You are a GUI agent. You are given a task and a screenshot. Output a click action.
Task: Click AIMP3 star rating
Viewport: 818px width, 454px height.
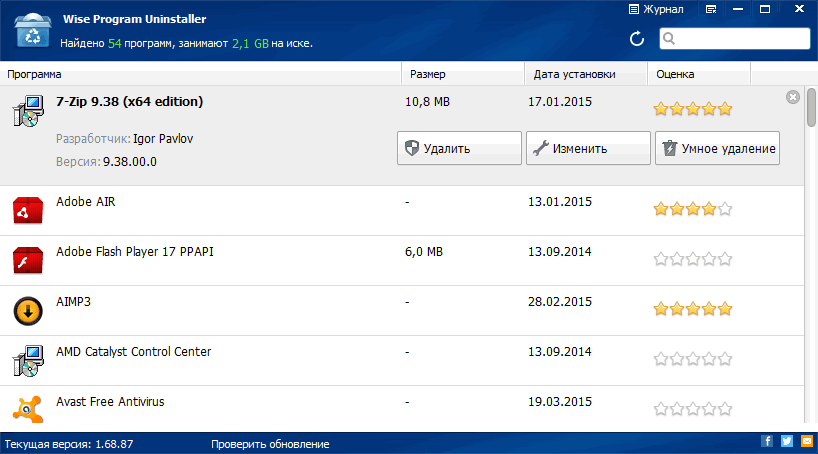pos(693,309)
